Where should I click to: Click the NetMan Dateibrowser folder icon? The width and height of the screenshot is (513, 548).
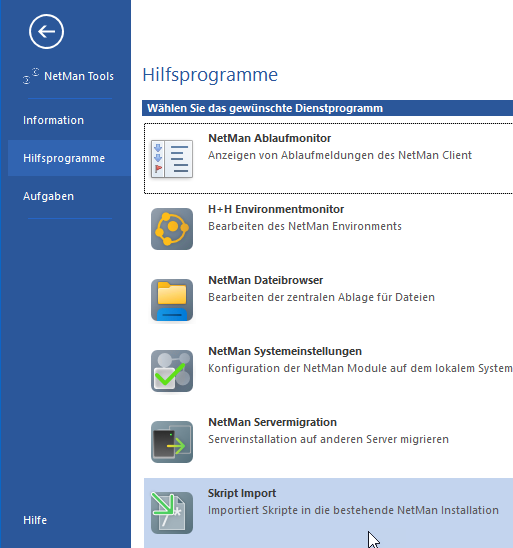pos(172,300)
